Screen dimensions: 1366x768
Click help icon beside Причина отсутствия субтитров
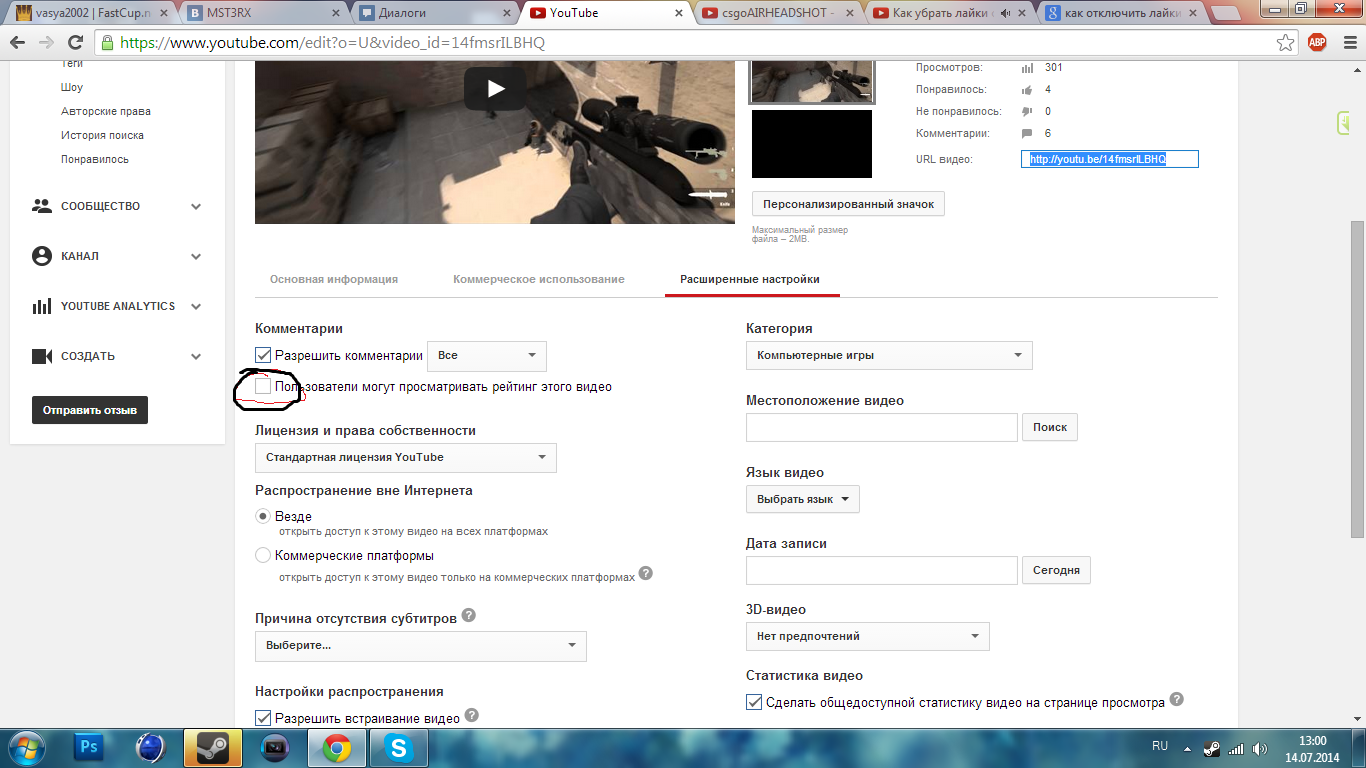click(468, 615)
